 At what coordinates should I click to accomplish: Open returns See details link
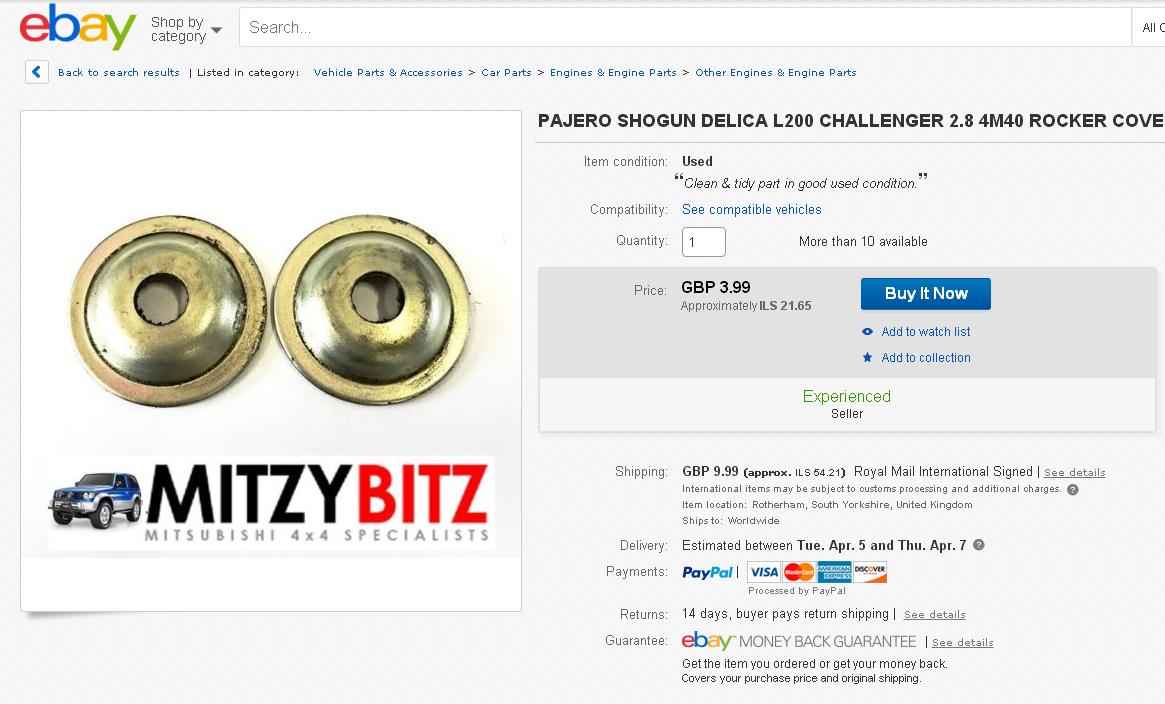tap(934, 614)
